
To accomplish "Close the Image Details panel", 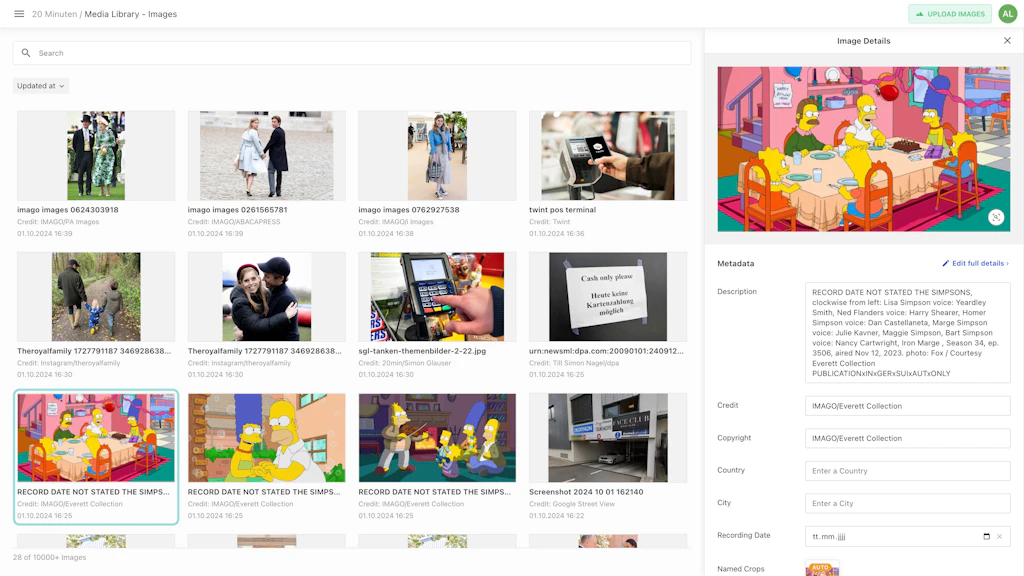I will click(x=1007, y=40).
